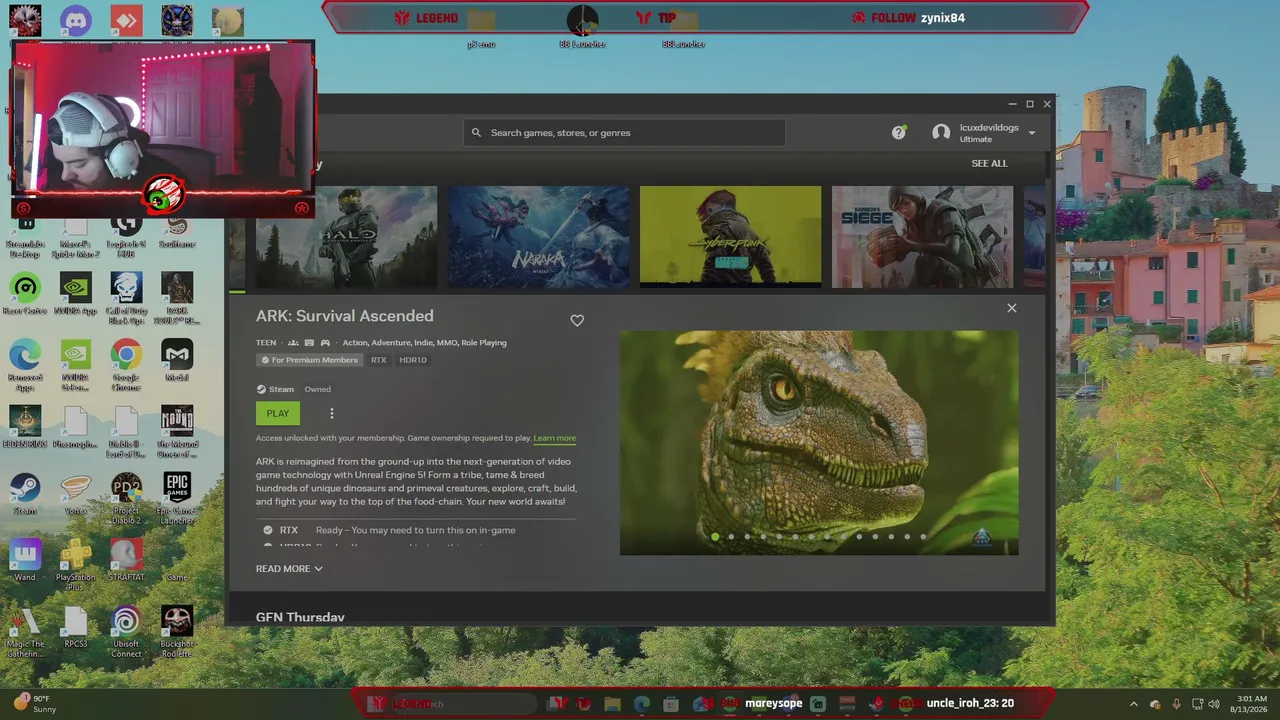
Task: Open the Learn more link about game ownership
Action: tap(555, 438)
